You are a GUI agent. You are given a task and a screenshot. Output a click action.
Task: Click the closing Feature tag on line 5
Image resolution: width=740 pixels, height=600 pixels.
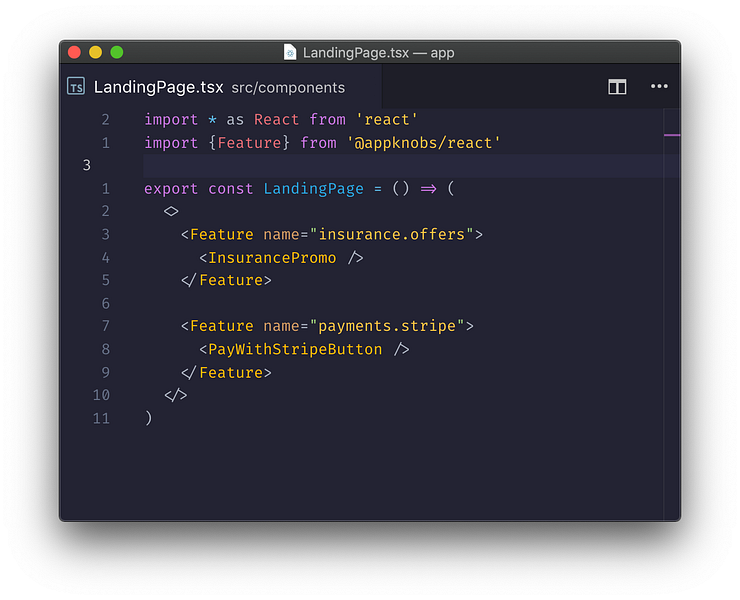[x=227, y=280]
